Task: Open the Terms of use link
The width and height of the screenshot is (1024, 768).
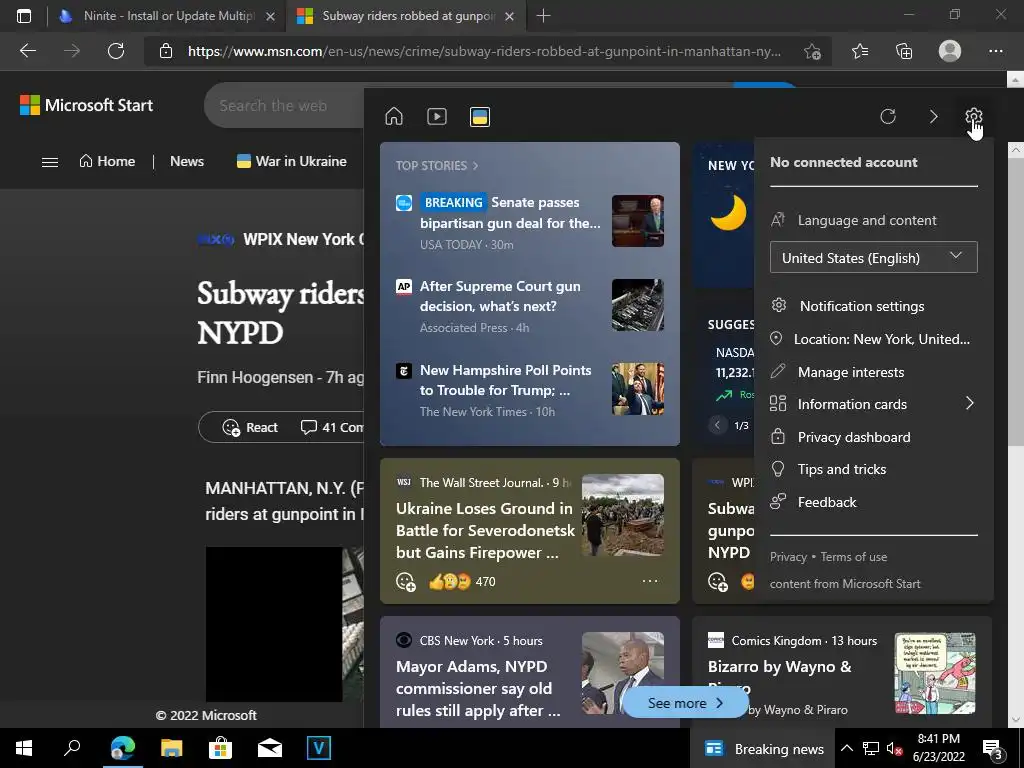Action: tap(854, 557)
